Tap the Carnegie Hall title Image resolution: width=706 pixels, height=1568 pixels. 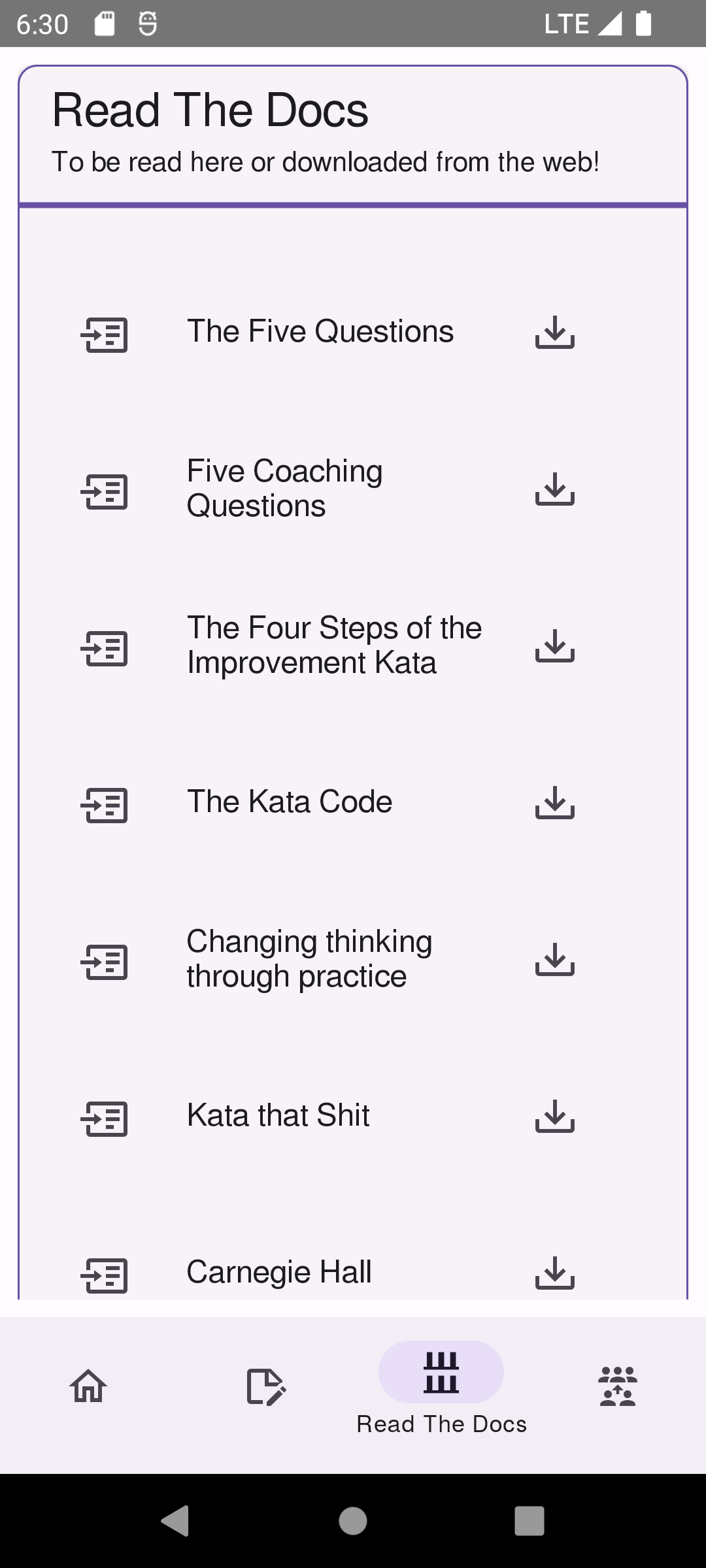coord(279,1272)
